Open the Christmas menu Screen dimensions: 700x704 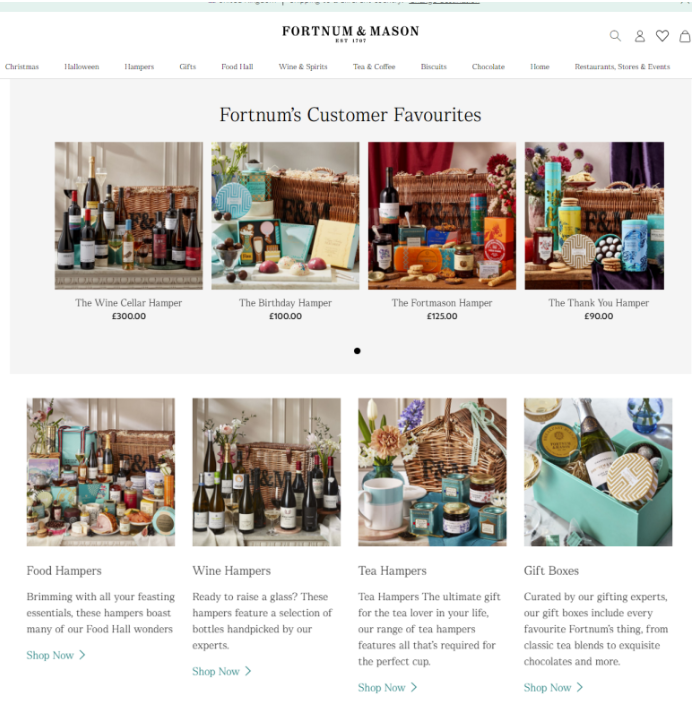tap(22, 66)
